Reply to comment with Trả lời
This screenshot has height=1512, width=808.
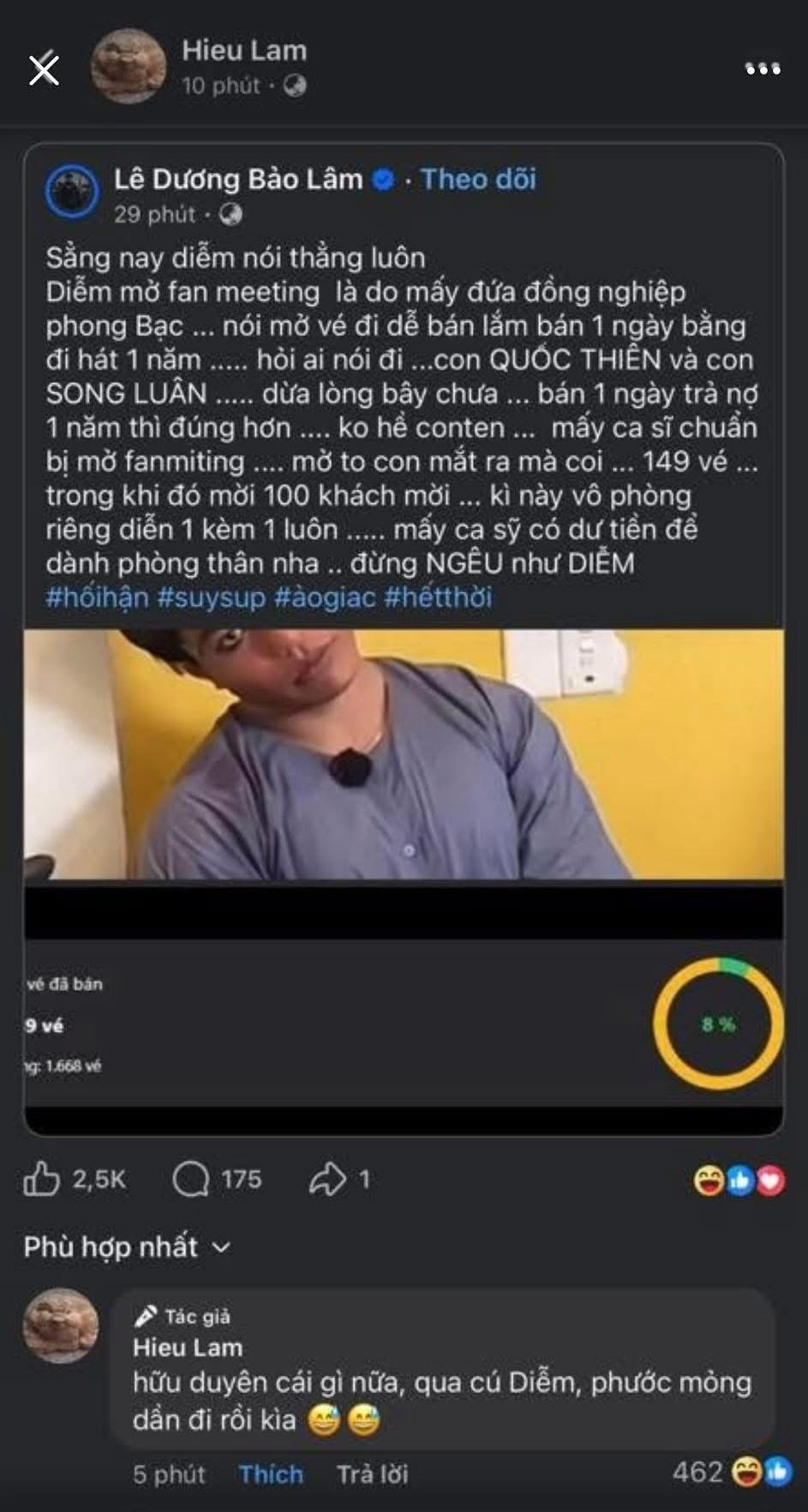[372, 1474]
